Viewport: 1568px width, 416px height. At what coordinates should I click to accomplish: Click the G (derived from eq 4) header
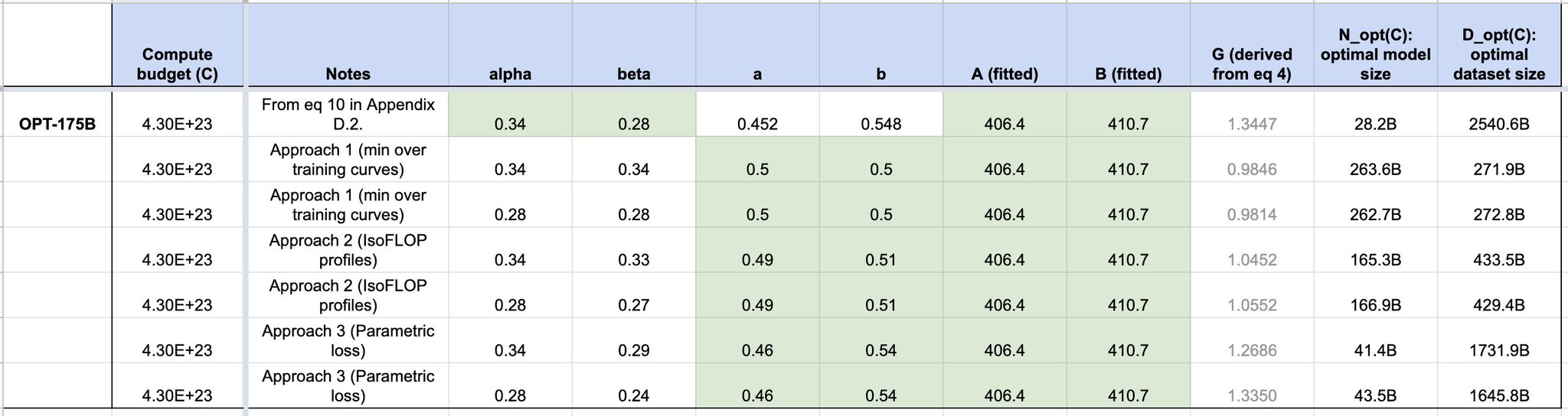1252,44
